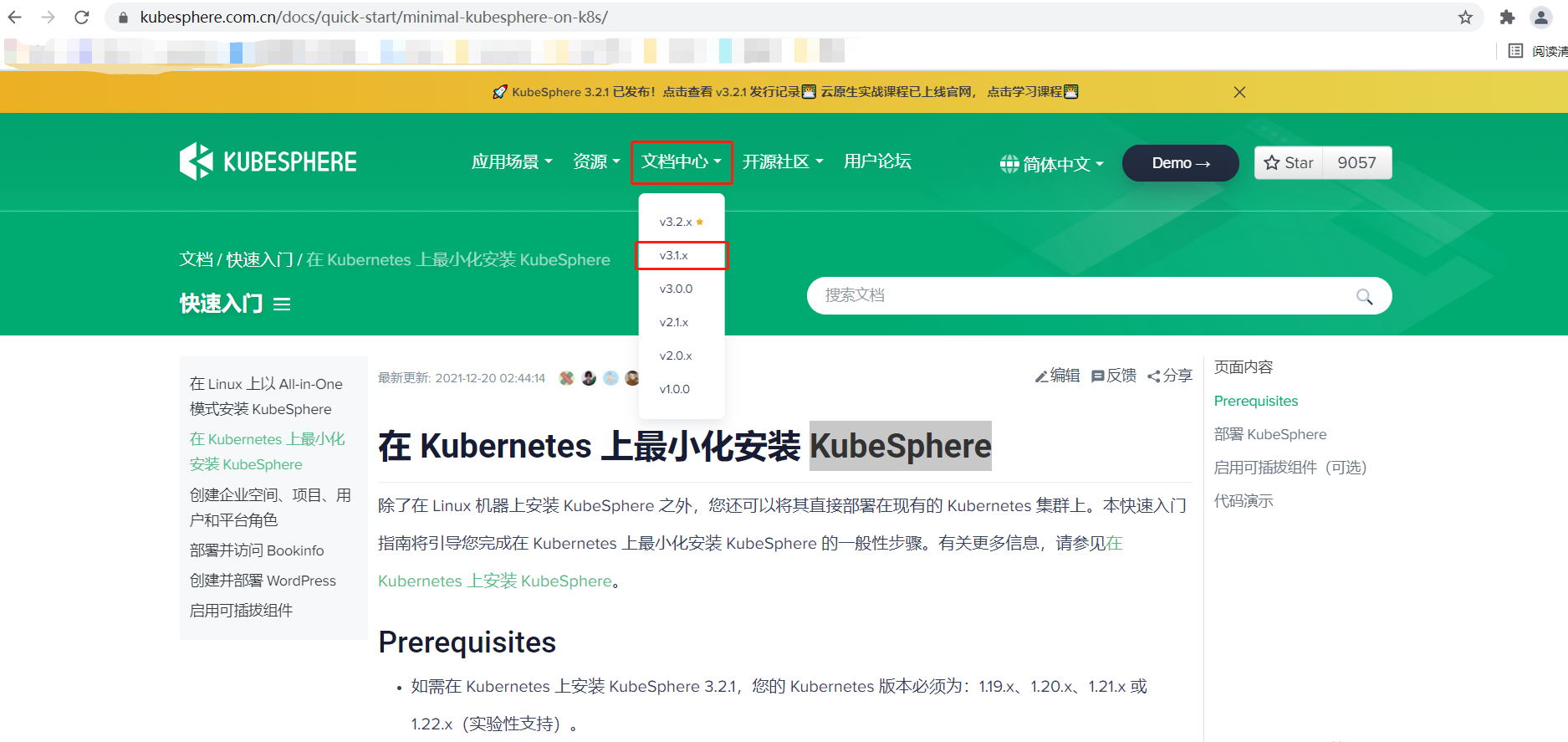This screenshot has width=1568, height=742.
Task: Click the 分享 share link
Action: tap(1170, 376)
